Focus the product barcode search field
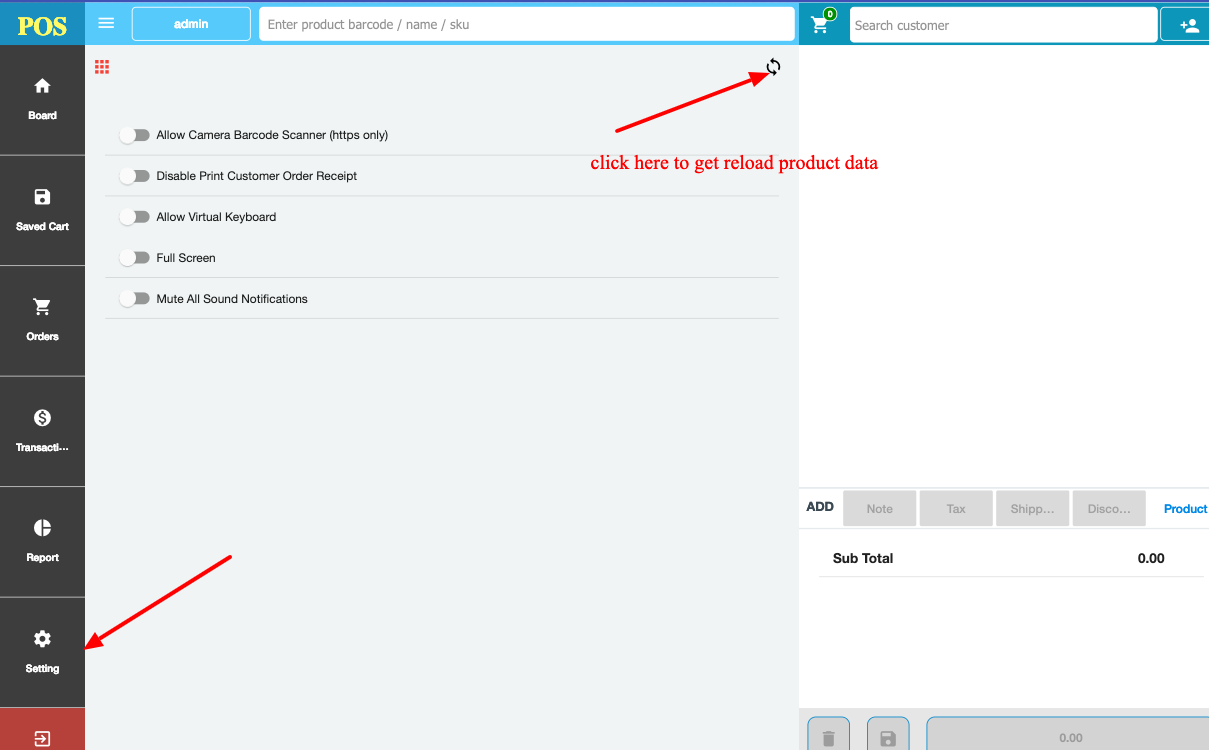Viewport: 1209px width, 750px height. [526, 24]
